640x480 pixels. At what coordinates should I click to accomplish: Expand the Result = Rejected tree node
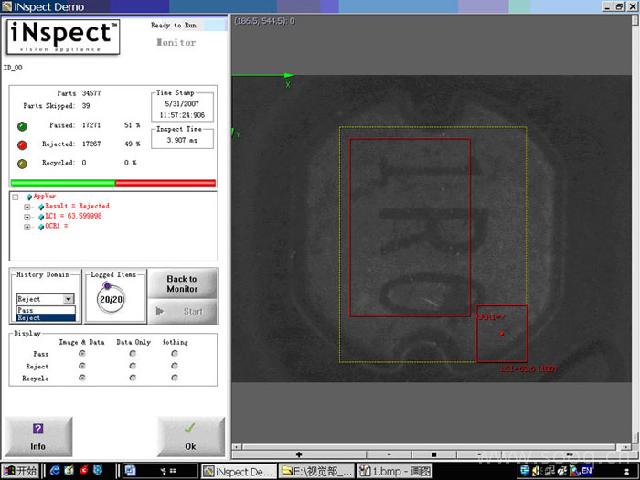(27, 206)
